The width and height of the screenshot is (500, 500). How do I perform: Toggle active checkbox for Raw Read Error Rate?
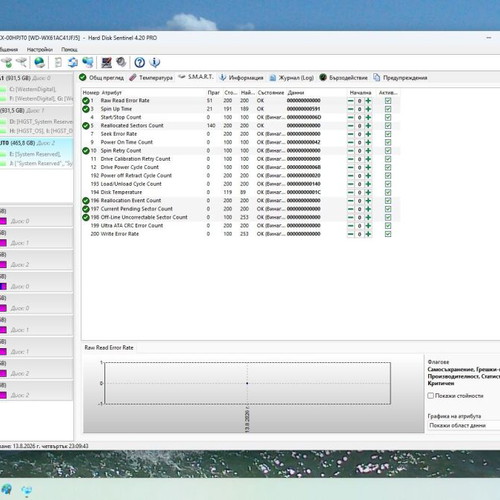388,101
